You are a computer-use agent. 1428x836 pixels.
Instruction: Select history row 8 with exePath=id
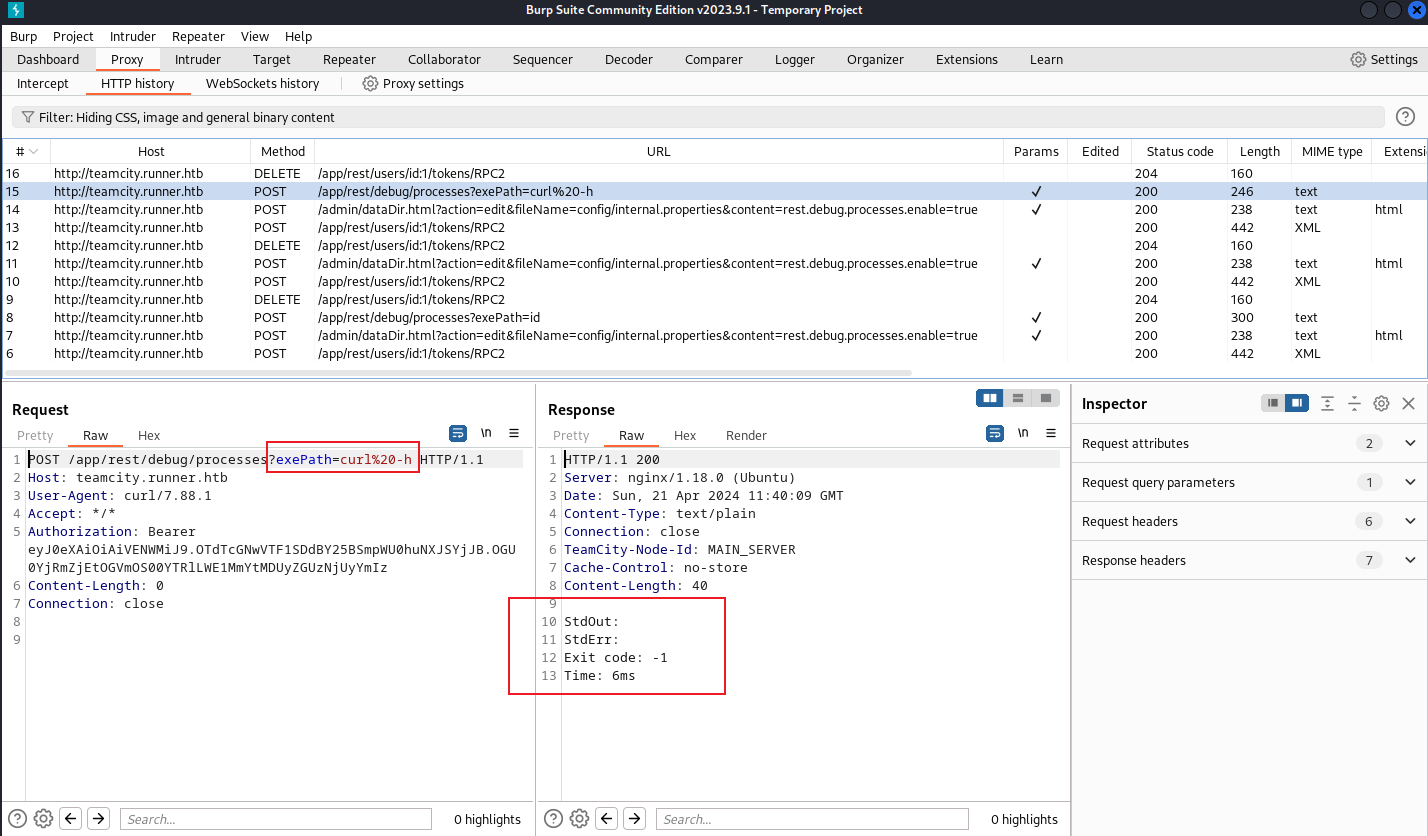(x=714, y=317)
